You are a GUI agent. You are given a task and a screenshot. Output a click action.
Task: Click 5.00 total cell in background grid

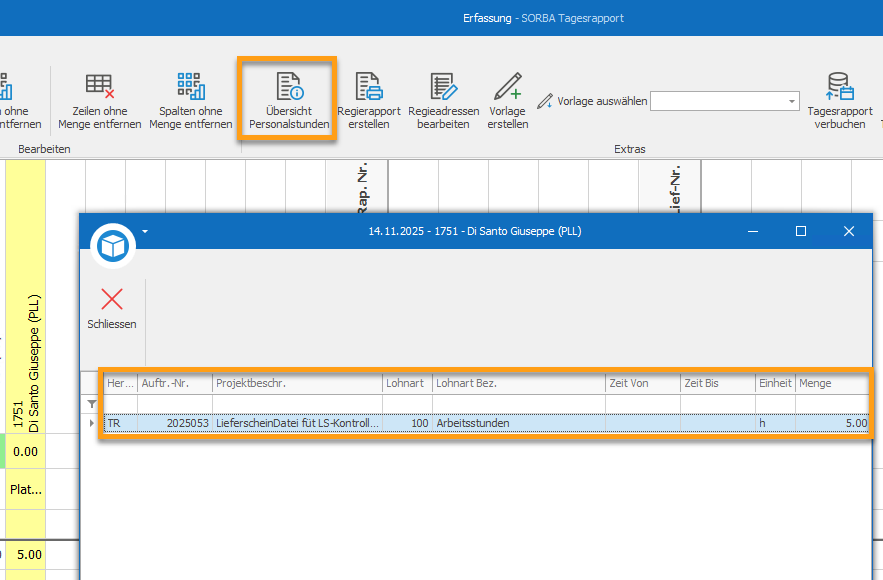[25, 555]
